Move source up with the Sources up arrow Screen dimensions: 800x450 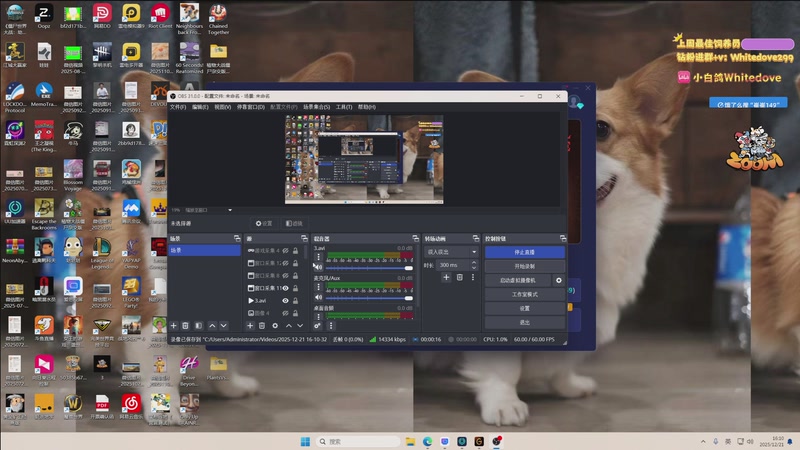pyautogui.click(x=289, y=326)
